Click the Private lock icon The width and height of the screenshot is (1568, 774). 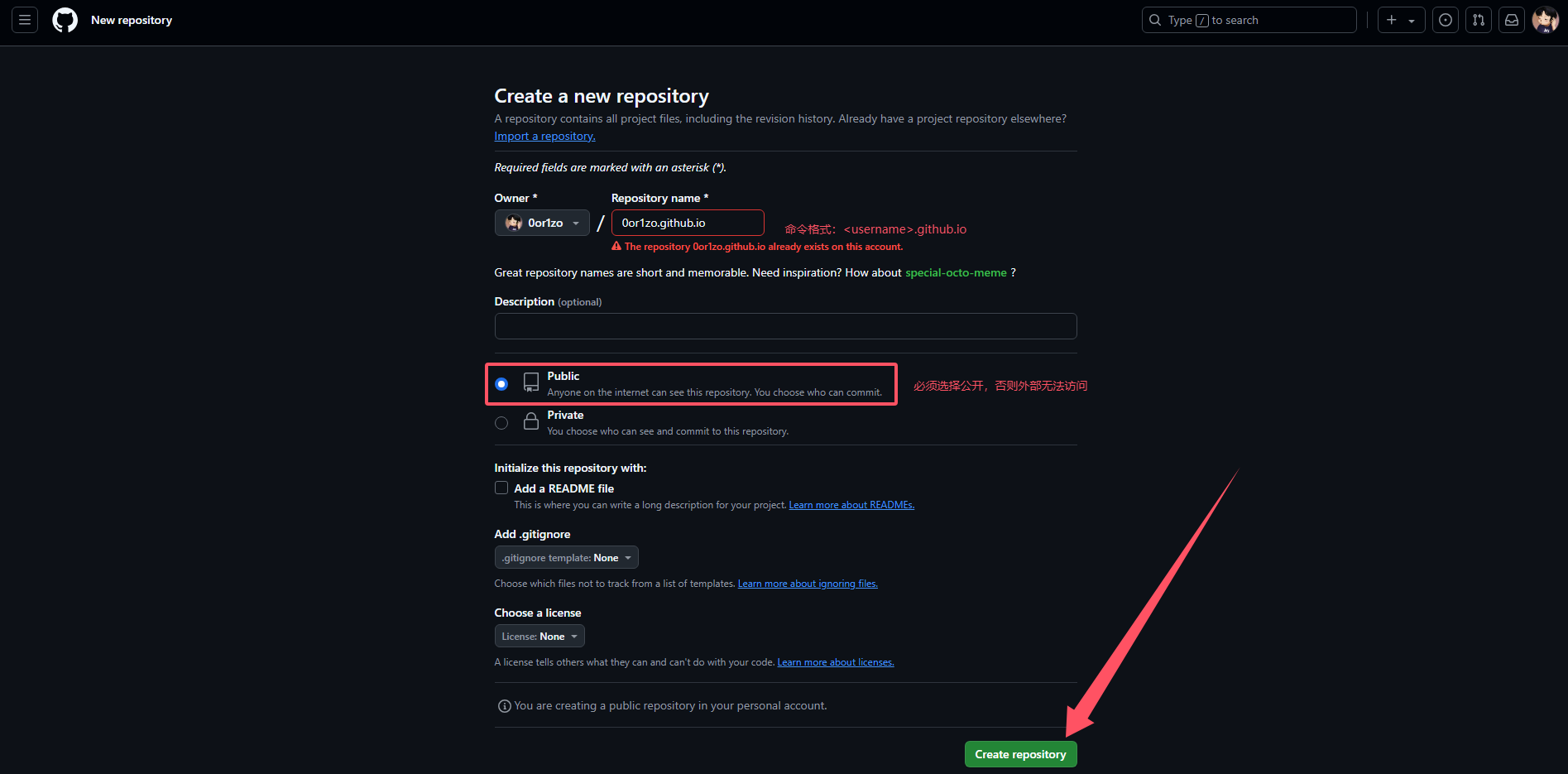point(531,421)
